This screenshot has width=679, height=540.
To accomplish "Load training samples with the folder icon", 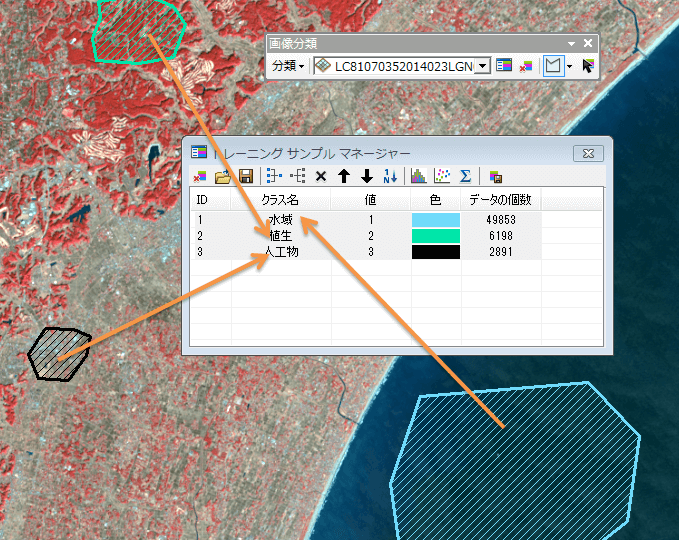I will pos(223,176).
